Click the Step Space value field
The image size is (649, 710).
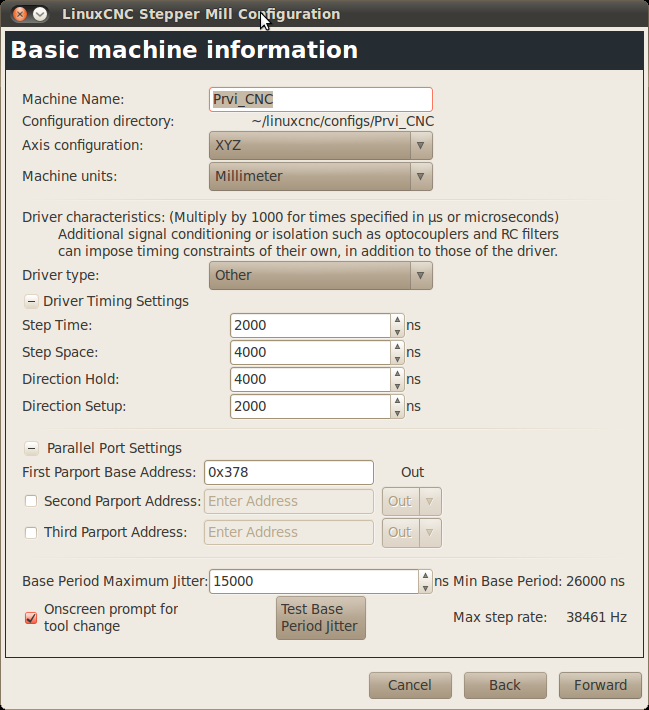[x=310, y=352]
